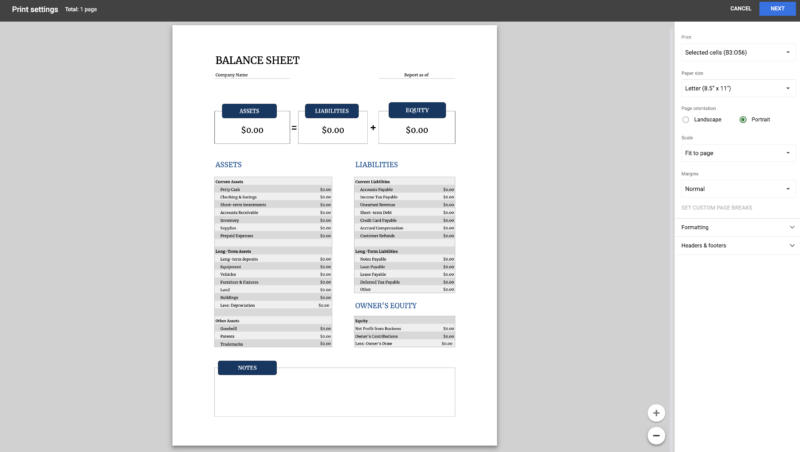Click the 'Accounts Payable' row
Viewport: 800px width, 452px height.
(x=405, y=189)
